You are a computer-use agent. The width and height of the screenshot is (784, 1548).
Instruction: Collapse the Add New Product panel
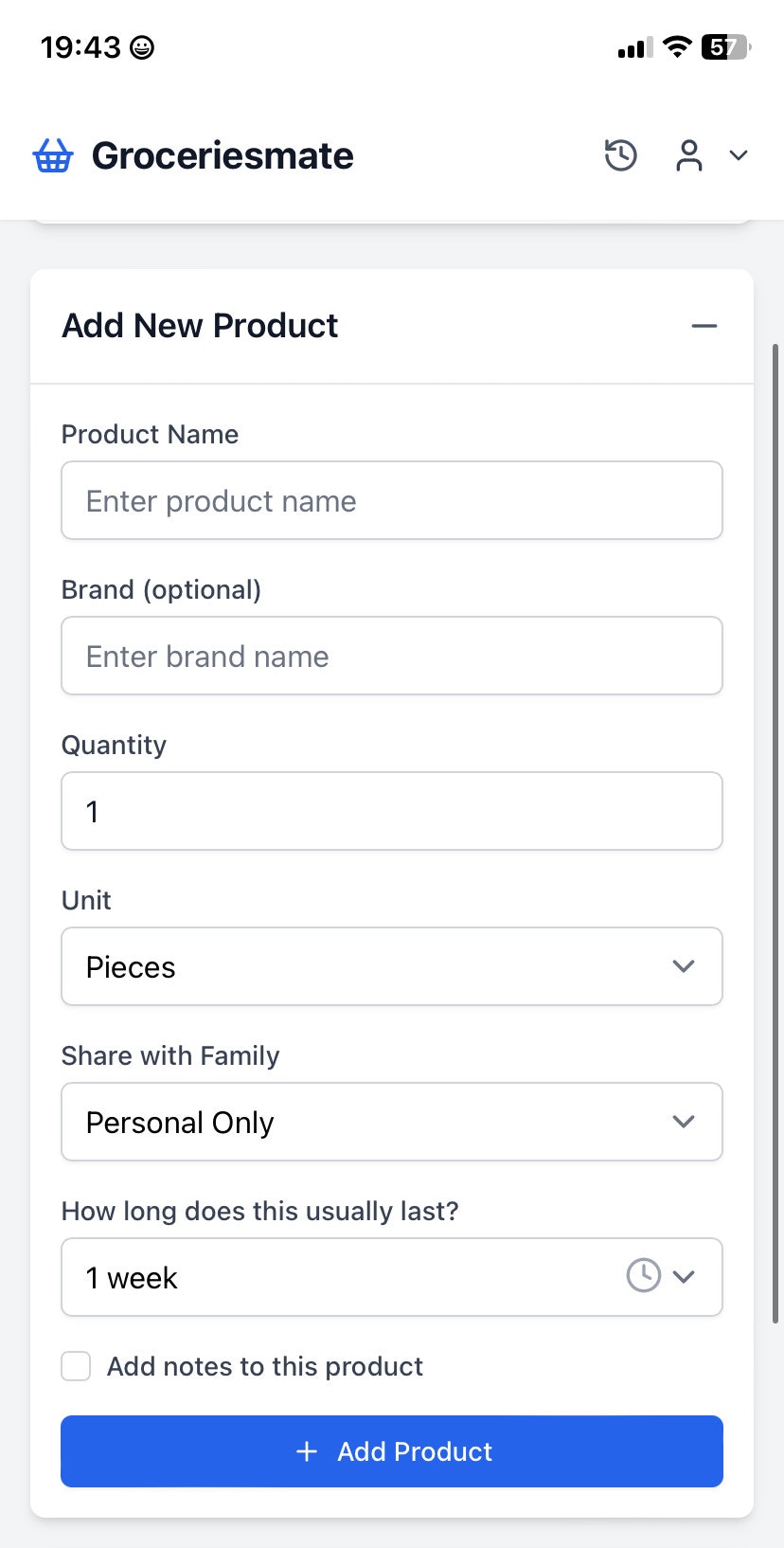click(x=704, y=326)
